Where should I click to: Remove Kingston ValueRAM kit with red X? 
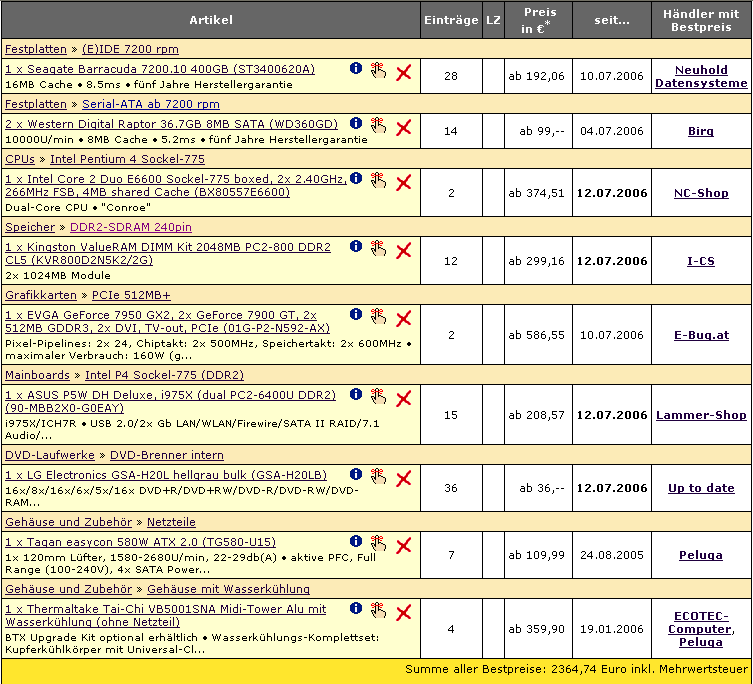coord(404,250)
